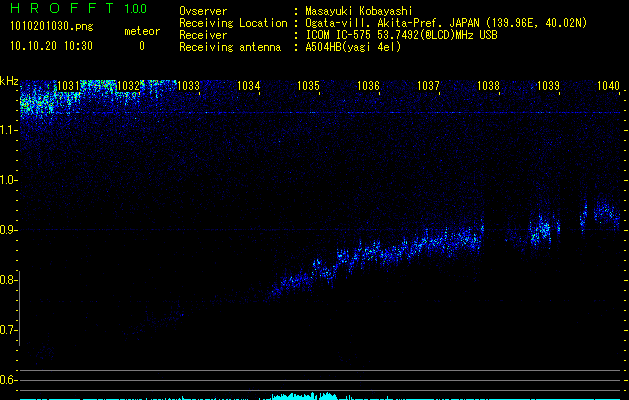Click the 1035 time marker
The height and width of the screenshot is (400, 629).
pos(308,85)
